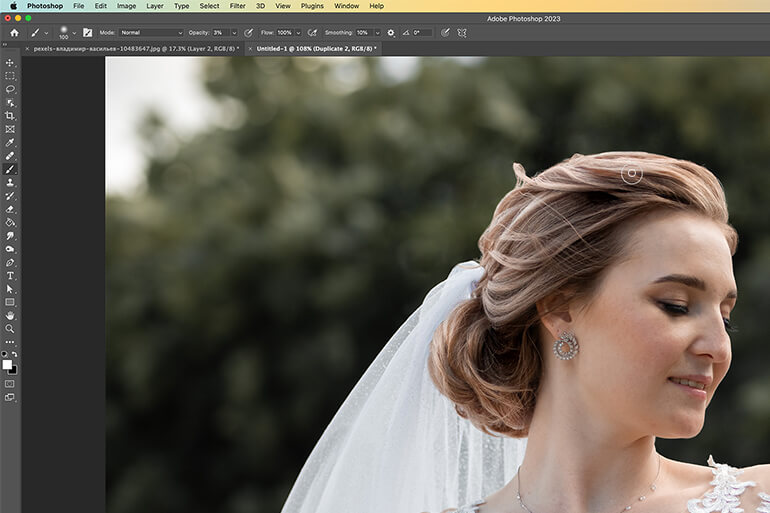Select the Frame tool
The height and width of the screenshot is (513, 770).
click(x=10, y=129)
